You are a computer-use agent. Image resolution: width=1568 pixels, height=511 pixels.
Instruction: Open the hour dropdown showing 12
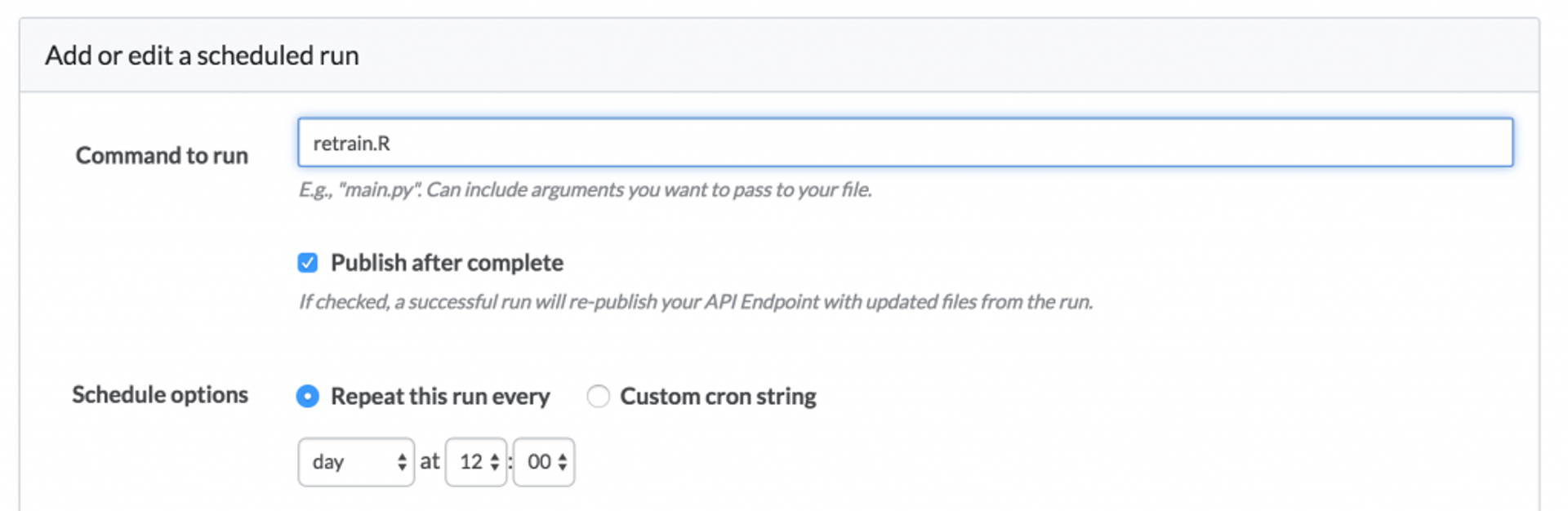(475, 462)
